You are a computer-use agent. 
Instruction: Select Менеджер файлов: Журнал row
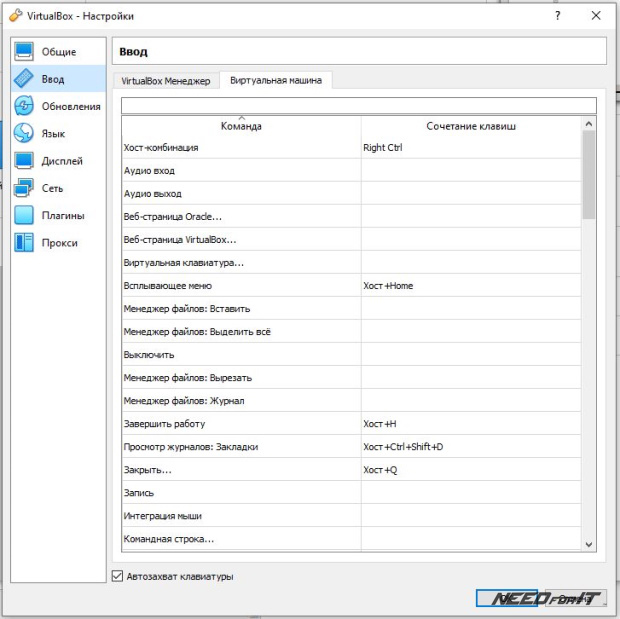tap(352, 401)
